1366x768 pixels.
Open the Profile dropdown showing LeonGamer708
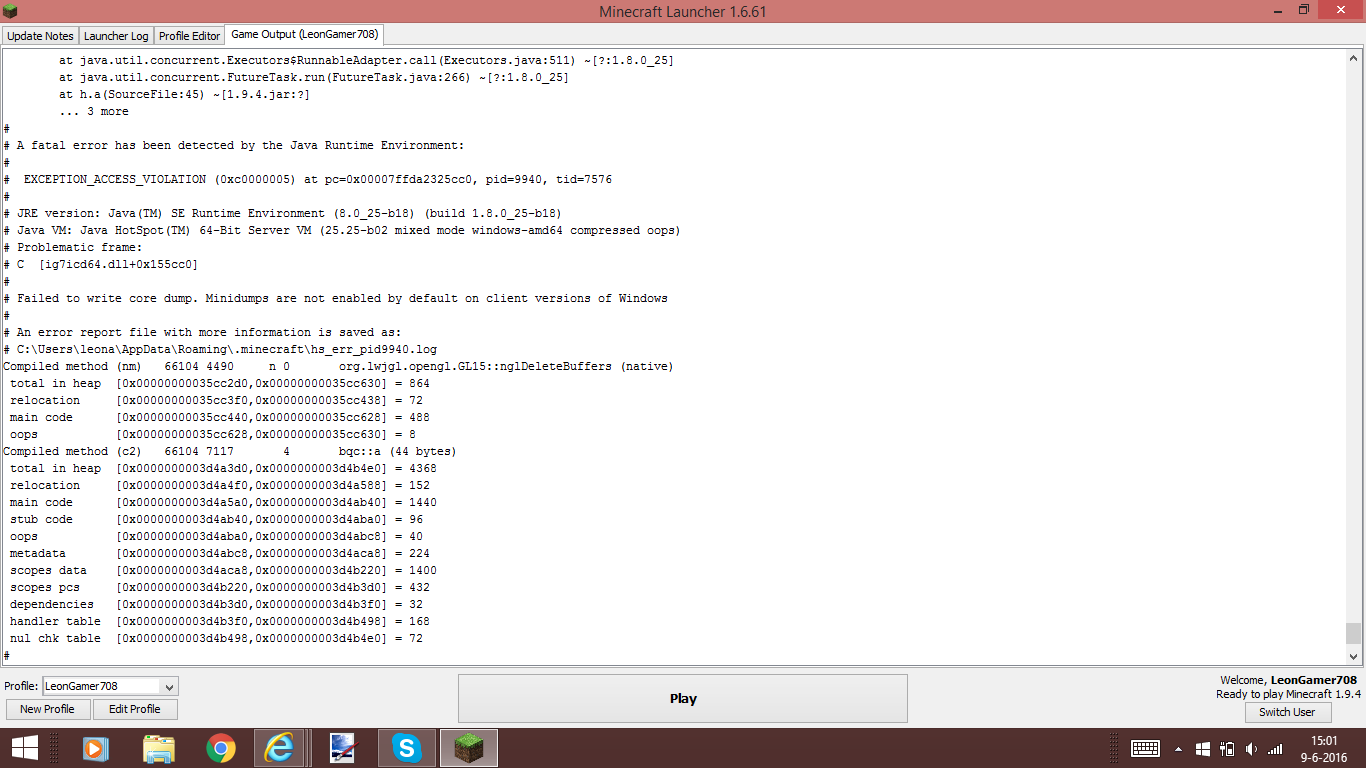click(111, 686)
